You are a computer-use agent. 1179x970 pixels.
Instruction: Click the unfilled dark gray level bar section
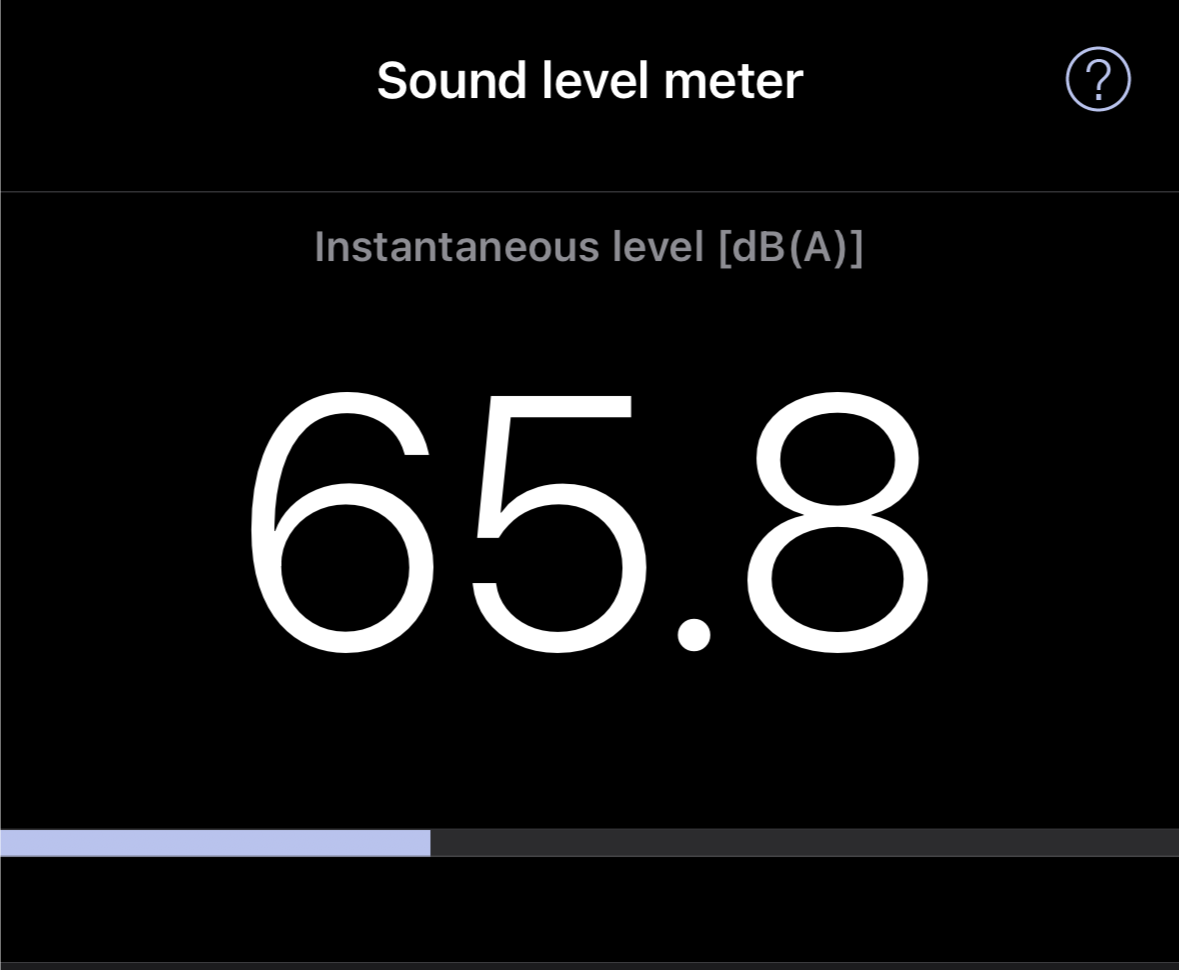pyautogui.click(x=804, y=843)
